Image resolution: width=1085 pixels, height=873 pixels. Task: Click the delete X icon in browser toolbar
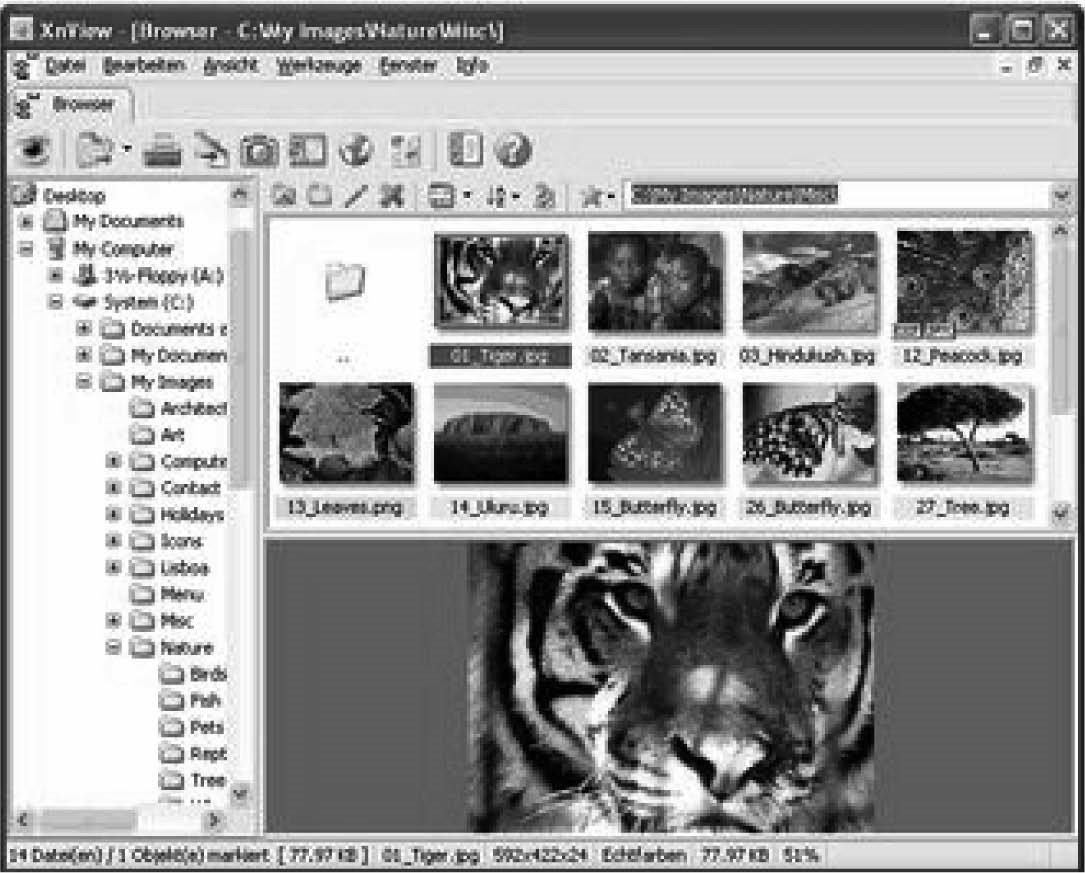(392, 196)
